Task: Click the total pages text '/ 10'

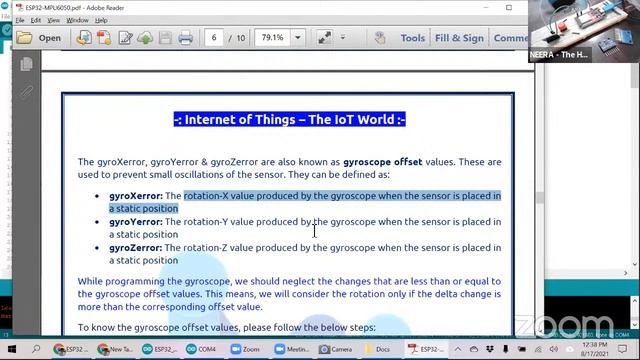Action: click(x=237, y=38)
